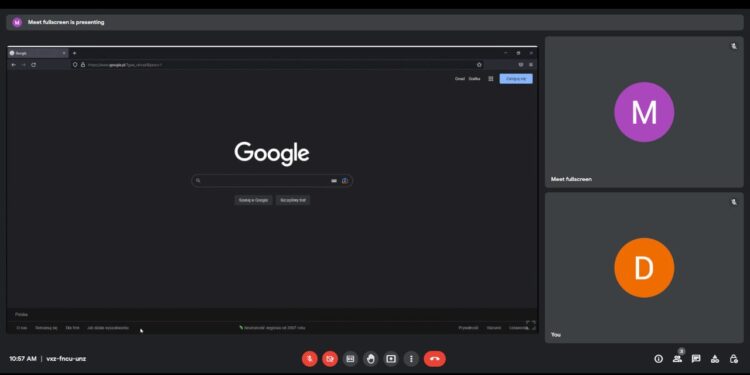This screenshot has height=375, width=750.
Task: Expand presentation using the fullscreen corner icon
Action: pos(530,325)
